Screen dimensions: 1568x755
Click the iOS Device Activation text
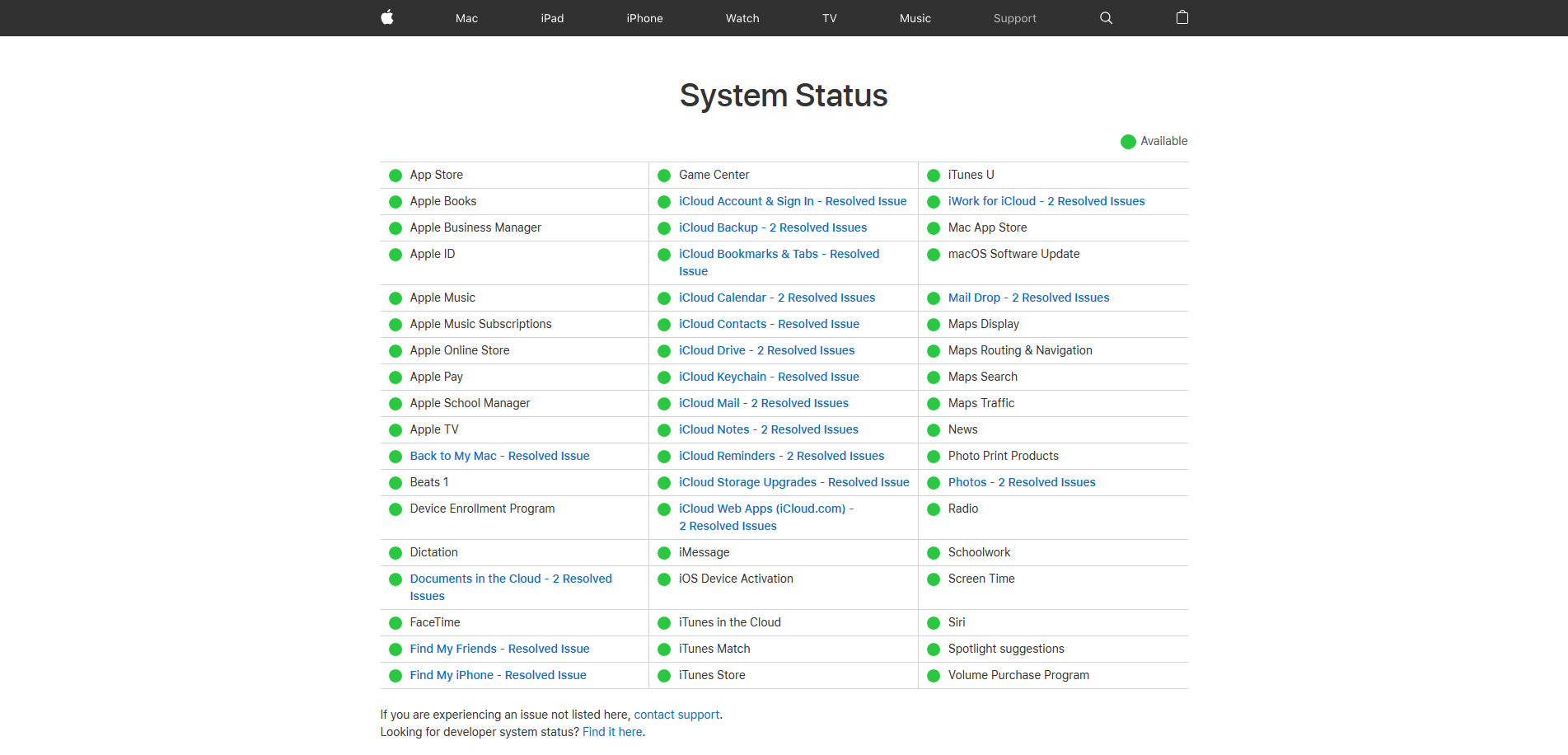pyautogui.click(x=736, y=579)
